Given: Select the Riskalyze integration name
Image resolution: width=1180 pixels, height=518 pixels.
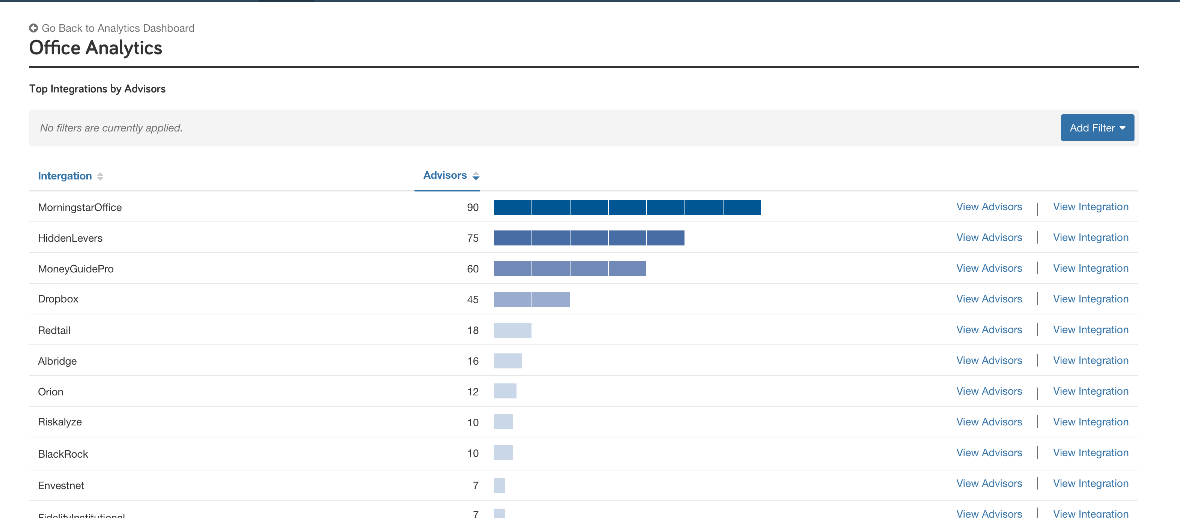Looking at the screenshot, I should coord(60,422).
